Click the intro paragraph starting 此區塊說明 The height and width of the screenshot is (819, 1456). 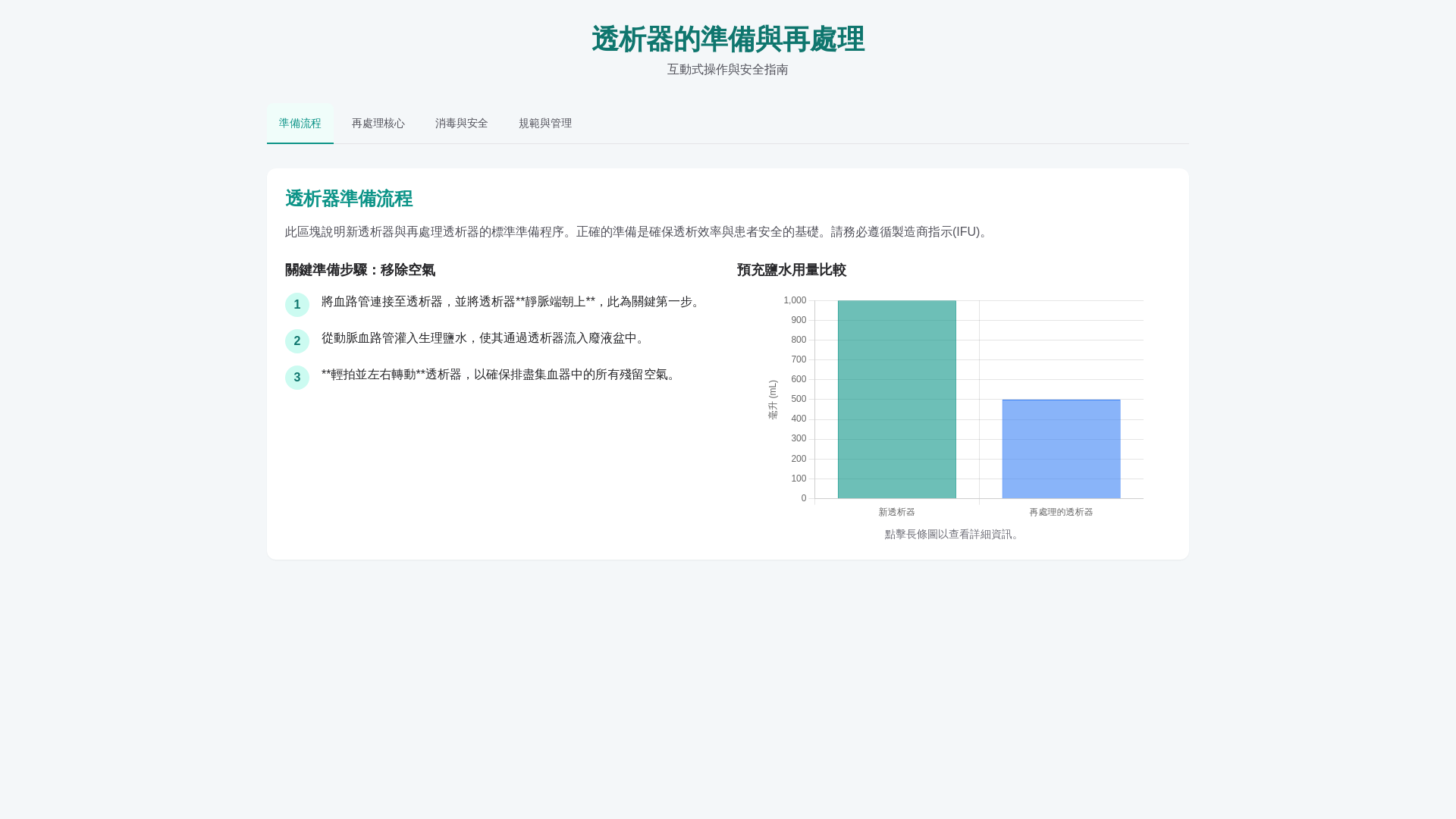pos(639,232)
